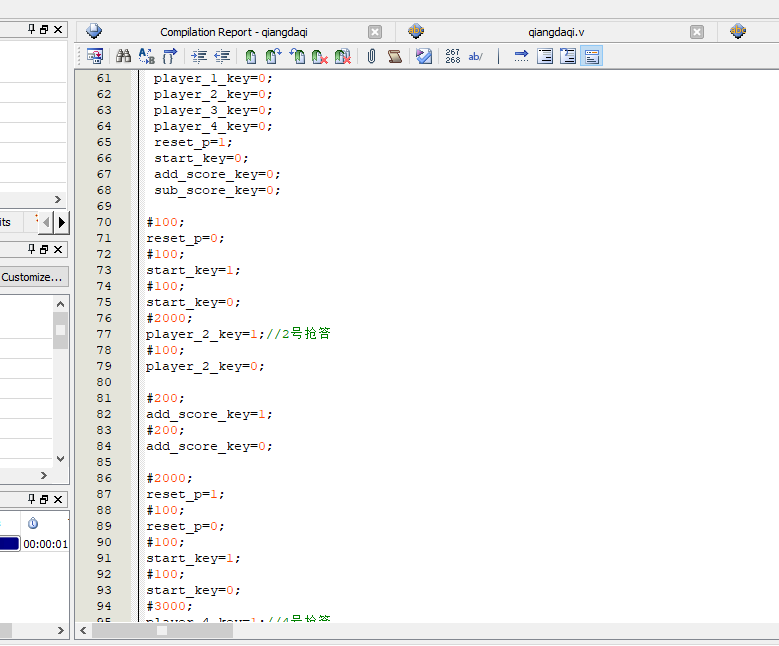Close the bottom left timer panel
The width and height of the screenshot is (779, 646).
(x=58, y=499)
